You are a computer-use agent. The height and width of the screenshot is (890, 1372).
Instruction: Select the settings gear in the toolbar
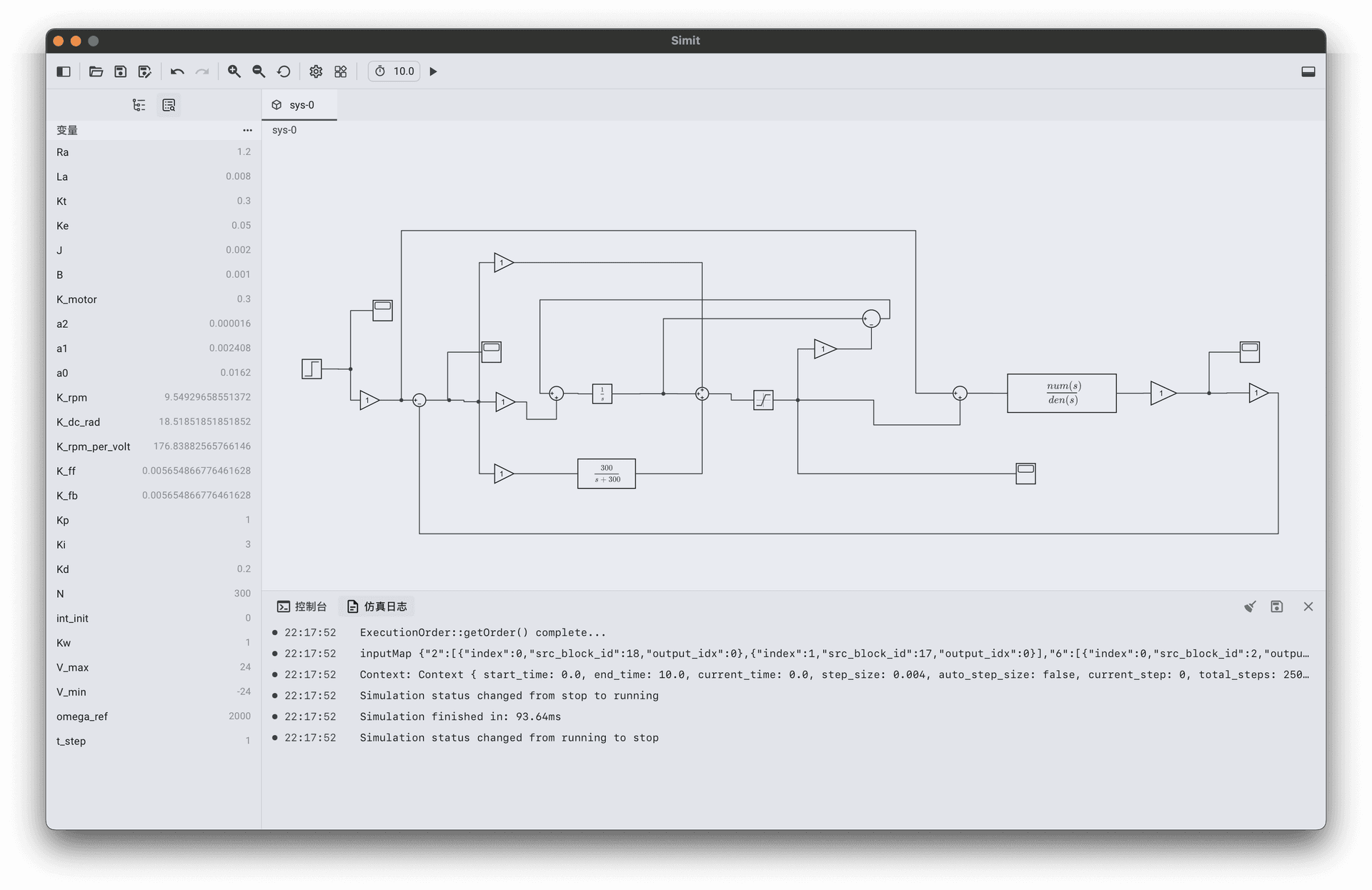[315, 71]
